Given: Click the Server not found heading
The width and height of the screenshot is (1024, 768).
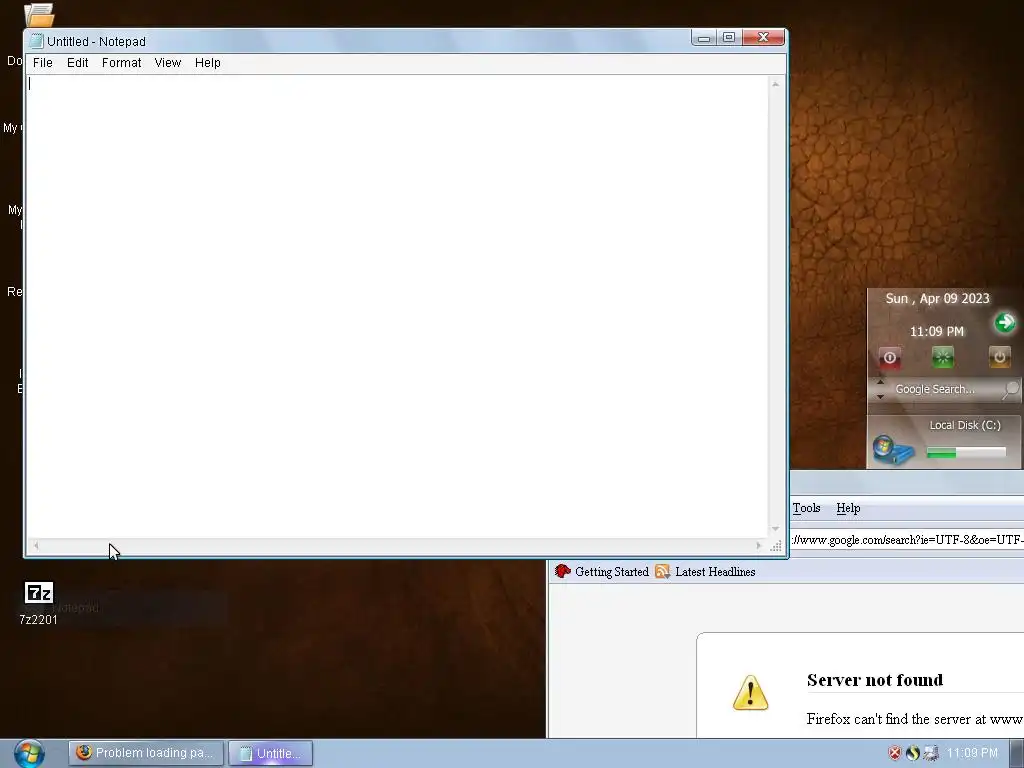Looking at the screenshot, I should [x=875, y=680].
